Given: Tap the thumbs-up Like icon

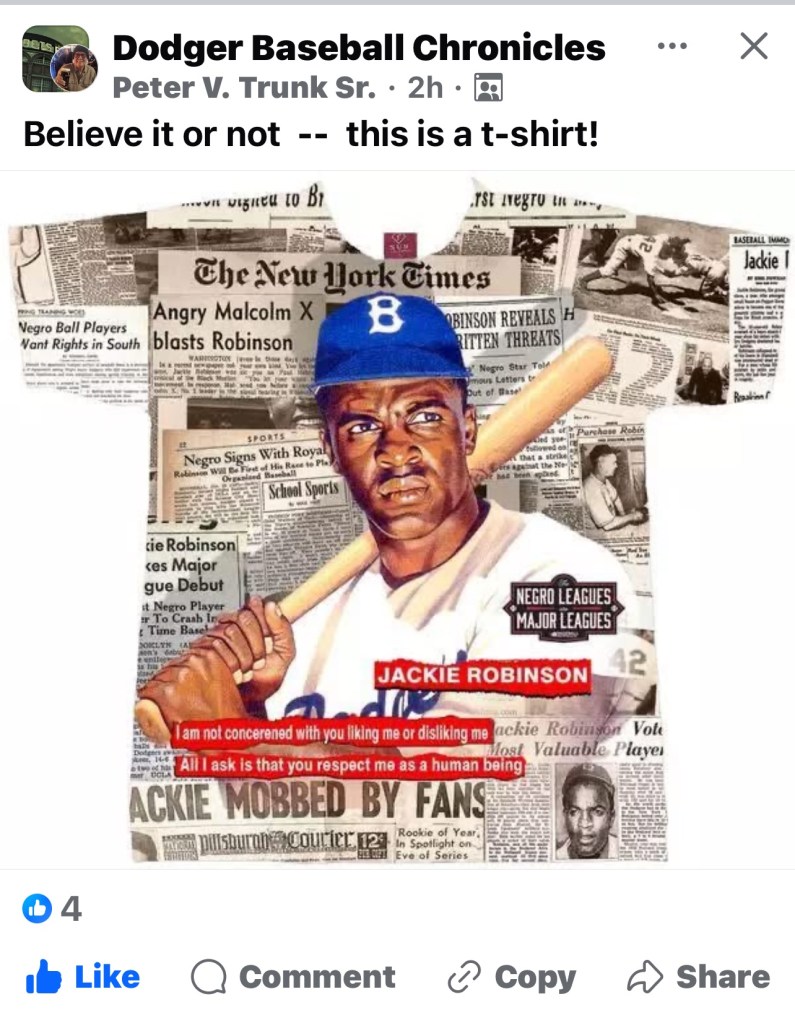Looking at the screenshot, I should (43, 977).
